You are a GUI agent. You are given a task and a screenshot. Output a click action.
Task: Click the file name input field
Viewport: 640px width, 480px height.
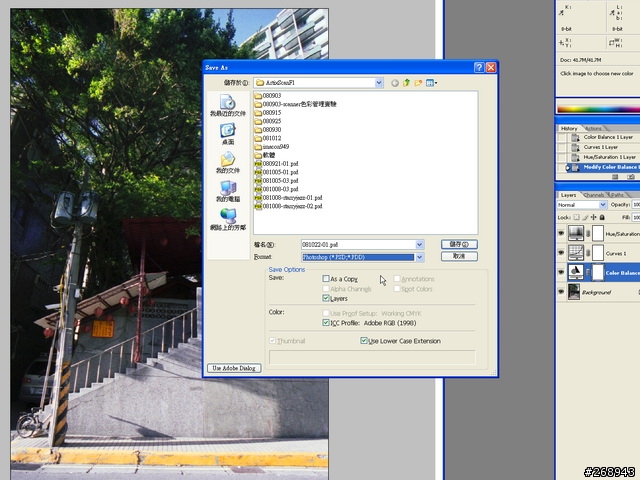[x=358, y=244]
